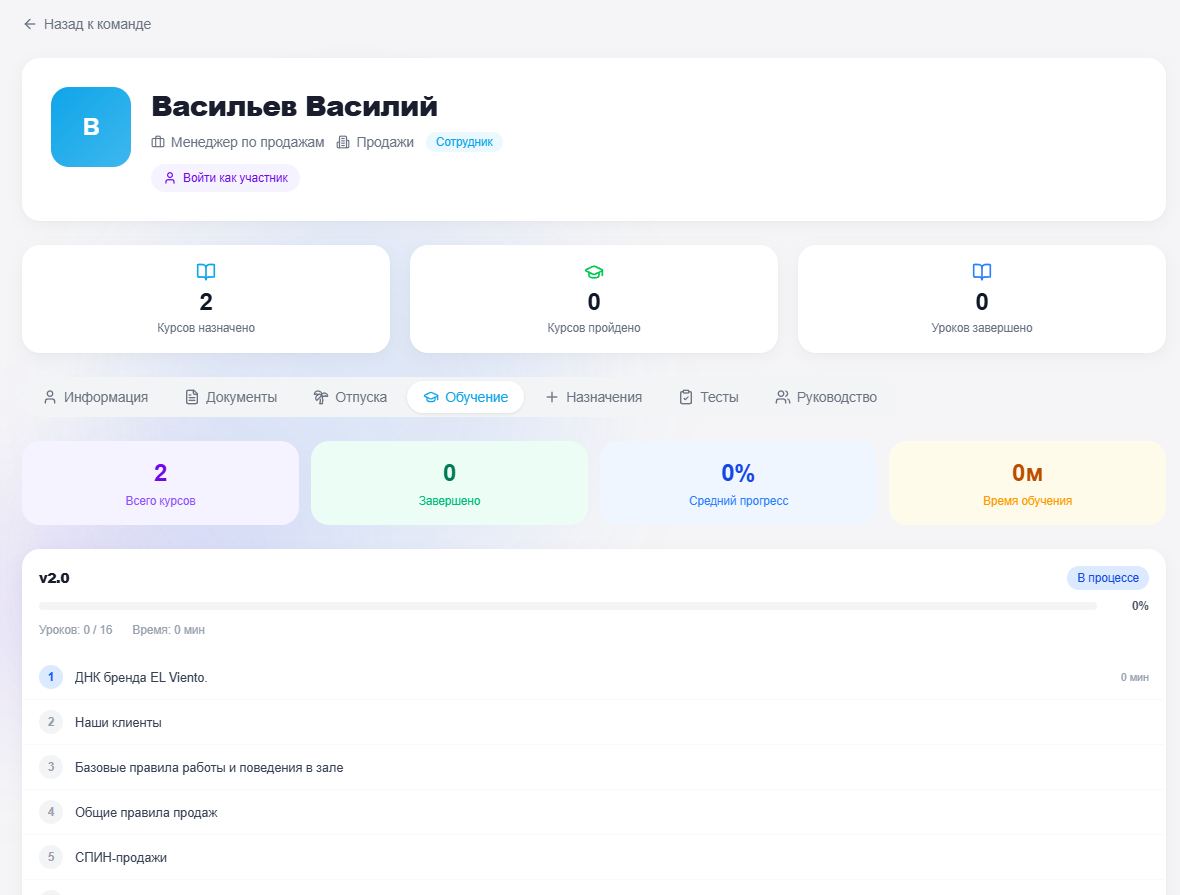Click the 'Менеджер по продажам' position text
This screenshot has width=1180, height=895.
pos(248,142)
